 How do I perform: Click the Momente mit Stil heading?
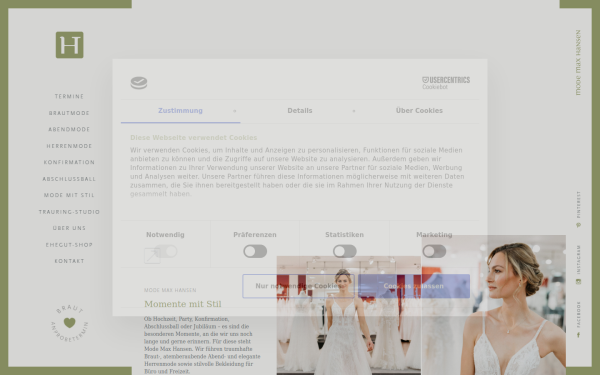pyautogui.click(x=183, y=304)
